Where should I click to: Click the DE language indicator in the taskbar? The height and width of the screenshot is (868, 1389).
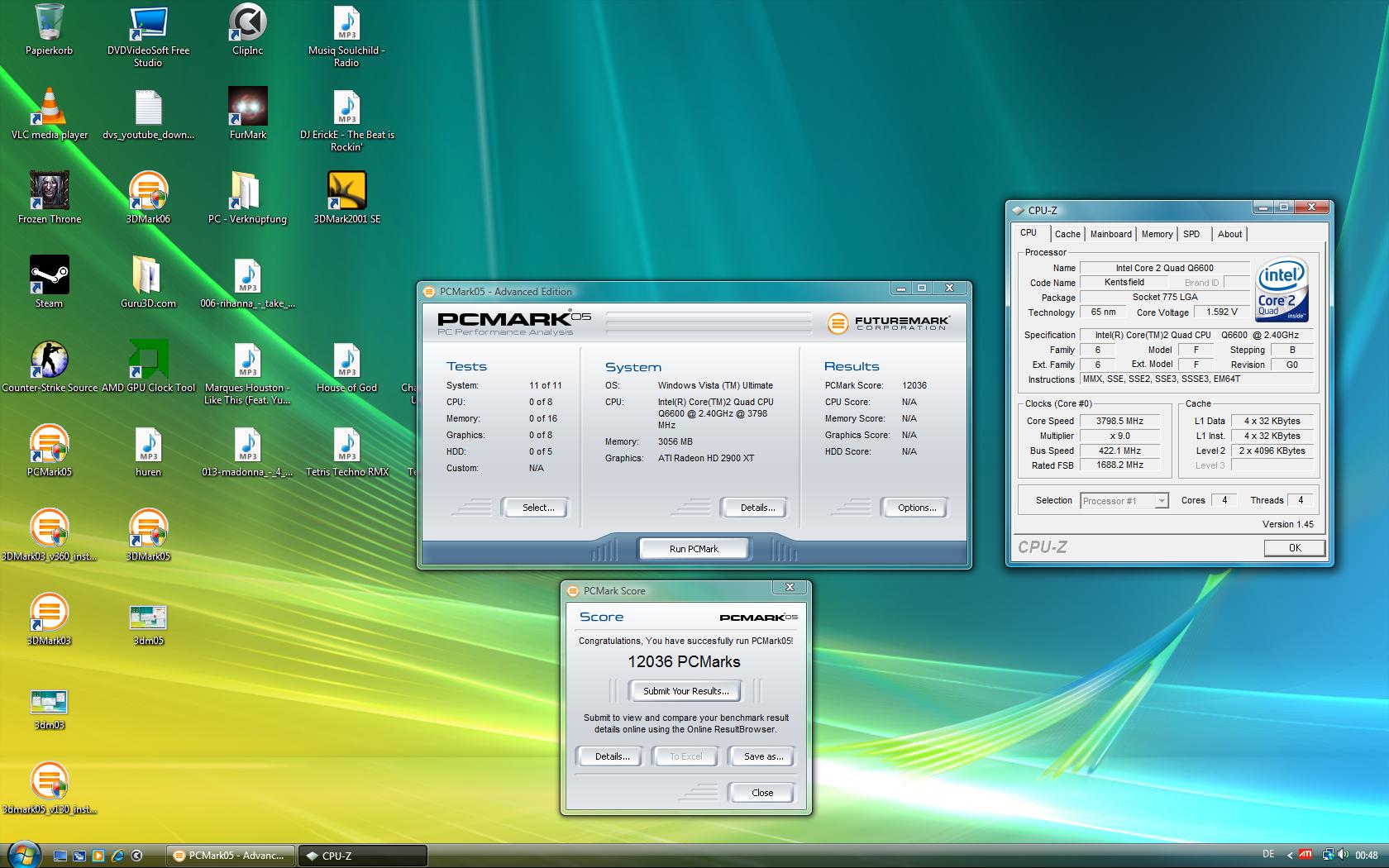click(x=1269, y=855)
